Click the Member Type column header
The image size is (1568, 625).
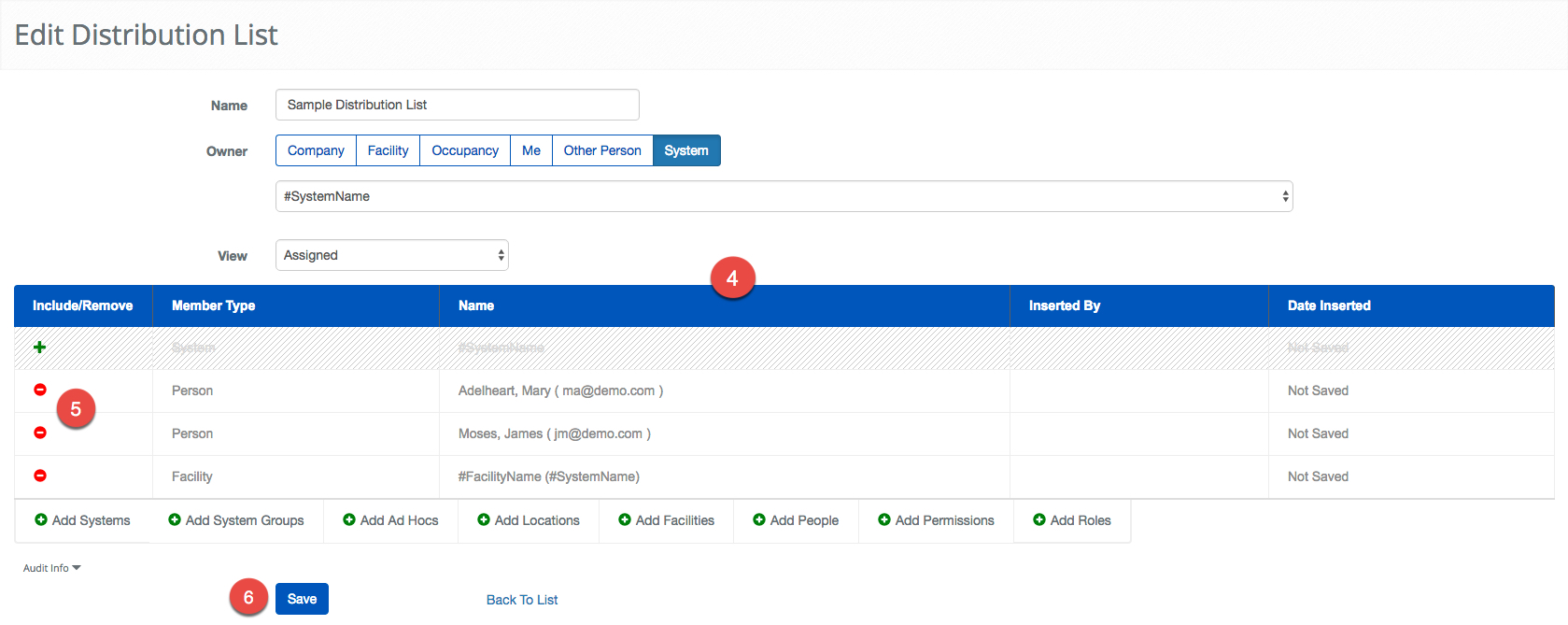[x=296, y=305]
